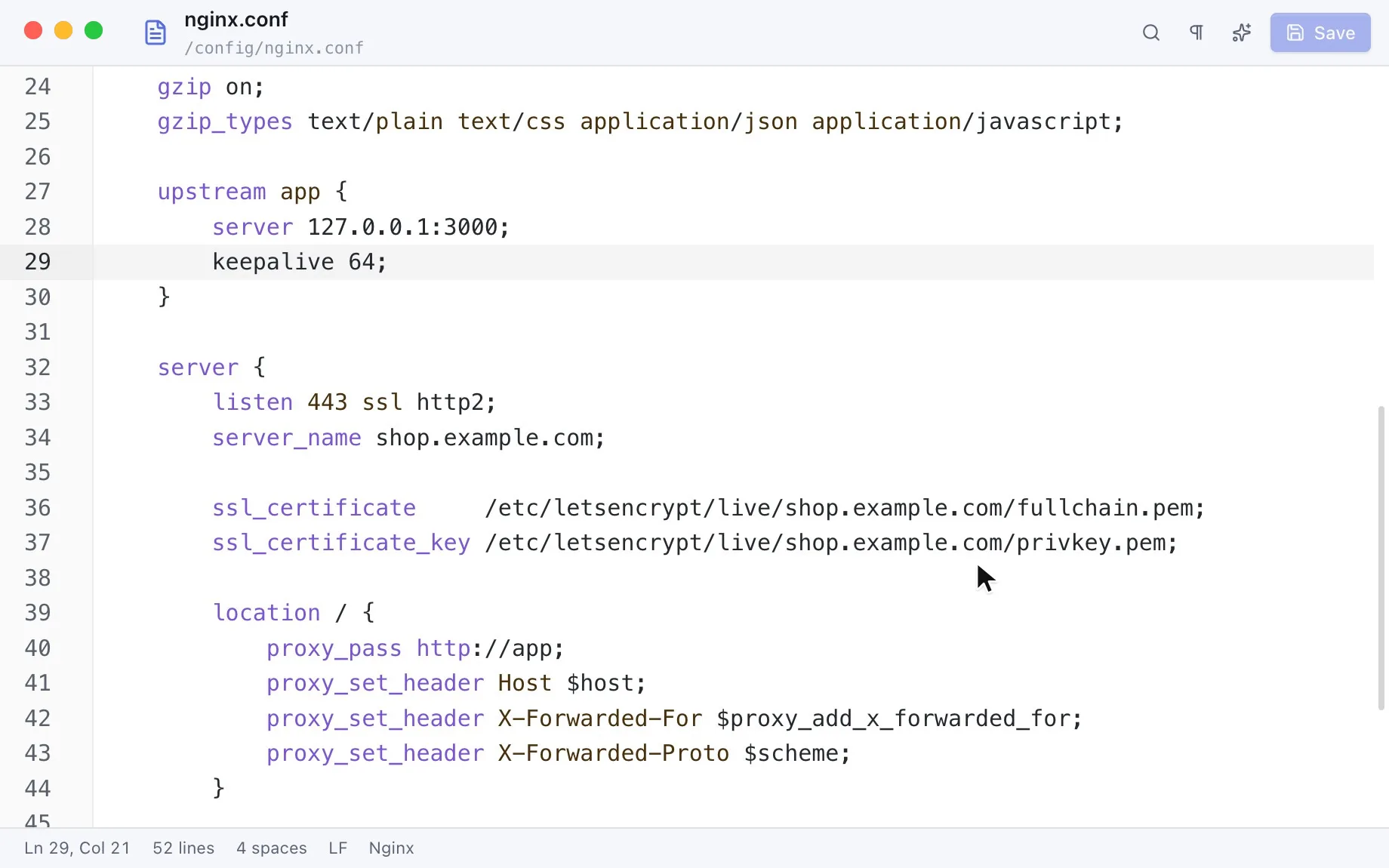Click 'shop.example.com;' after server_name
The image size is (1389, 868).
pos(491,438)
